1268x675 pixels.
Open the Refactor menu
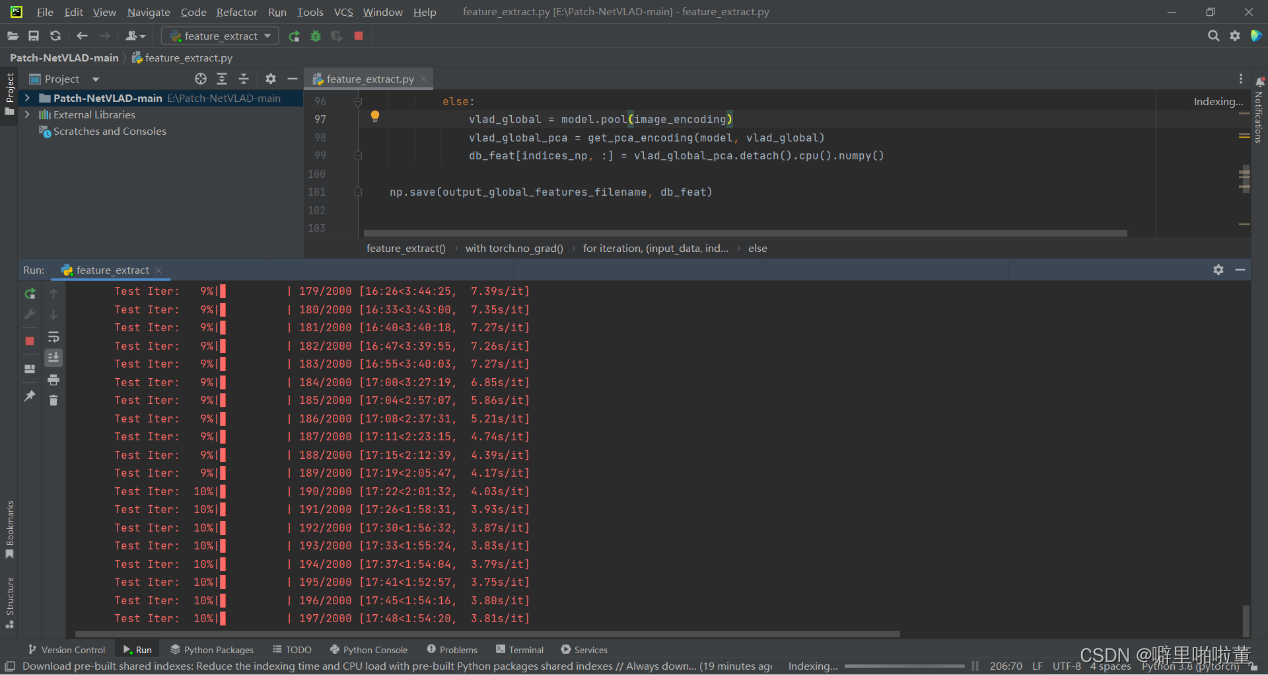pos(236,12)
